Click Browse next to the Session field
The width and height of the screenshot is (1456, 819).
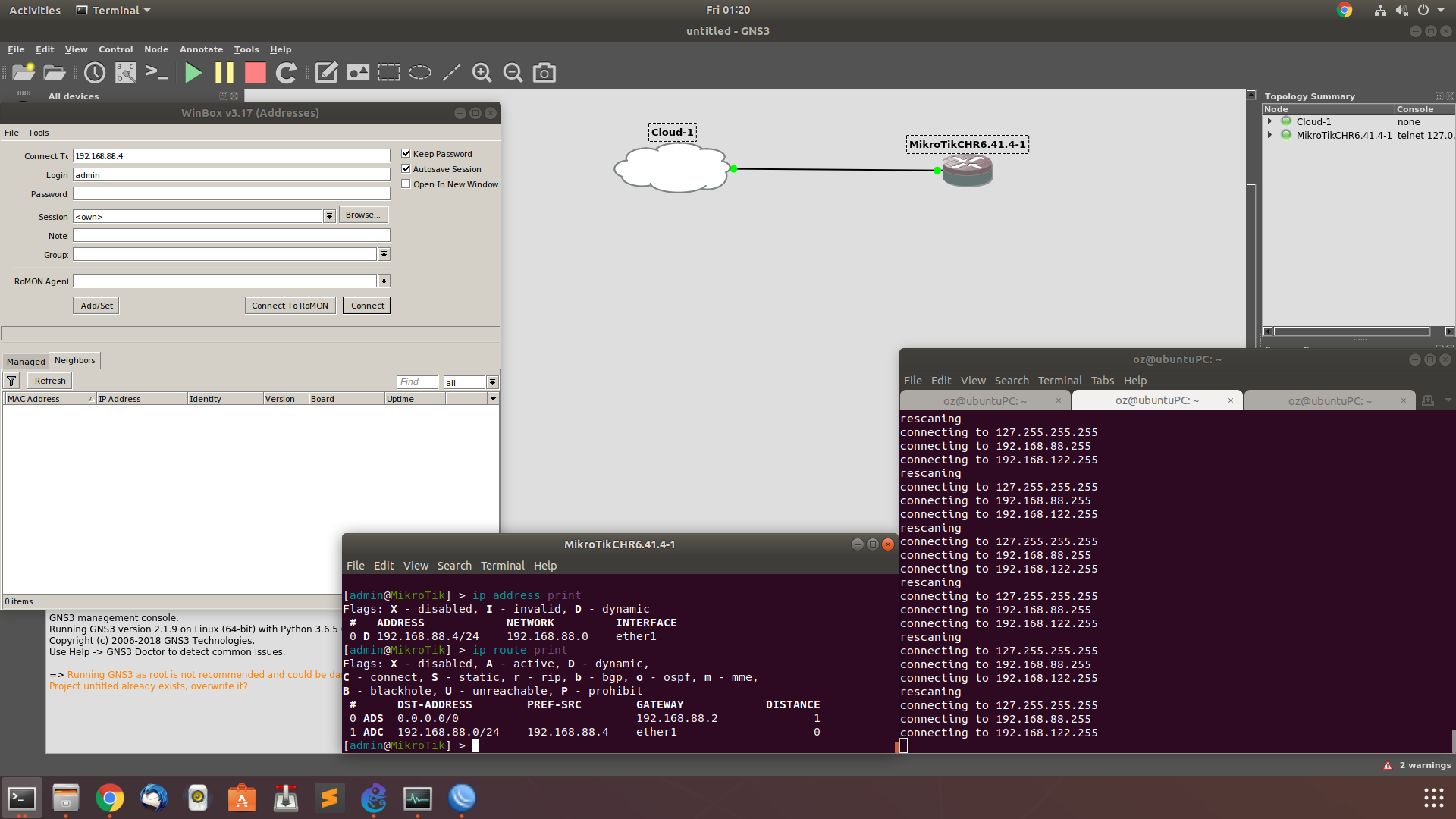(x=362, y=215)
